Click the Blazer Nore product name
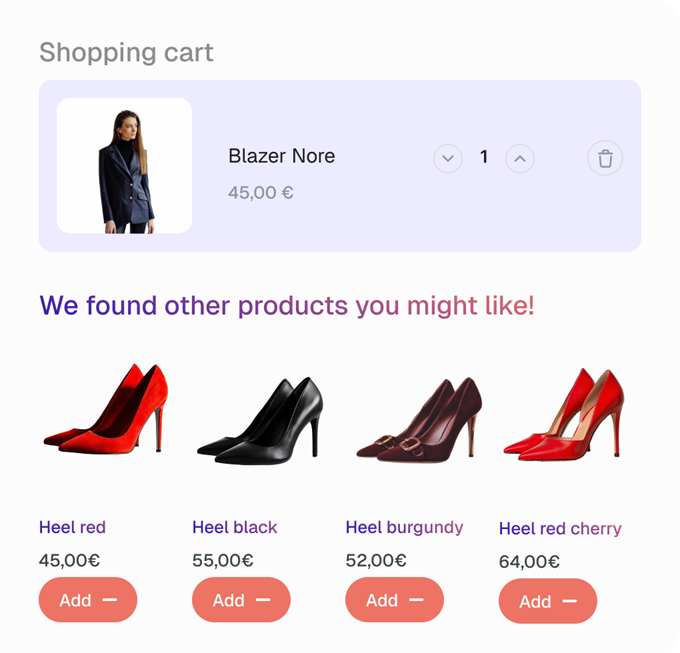 [281, 156]
